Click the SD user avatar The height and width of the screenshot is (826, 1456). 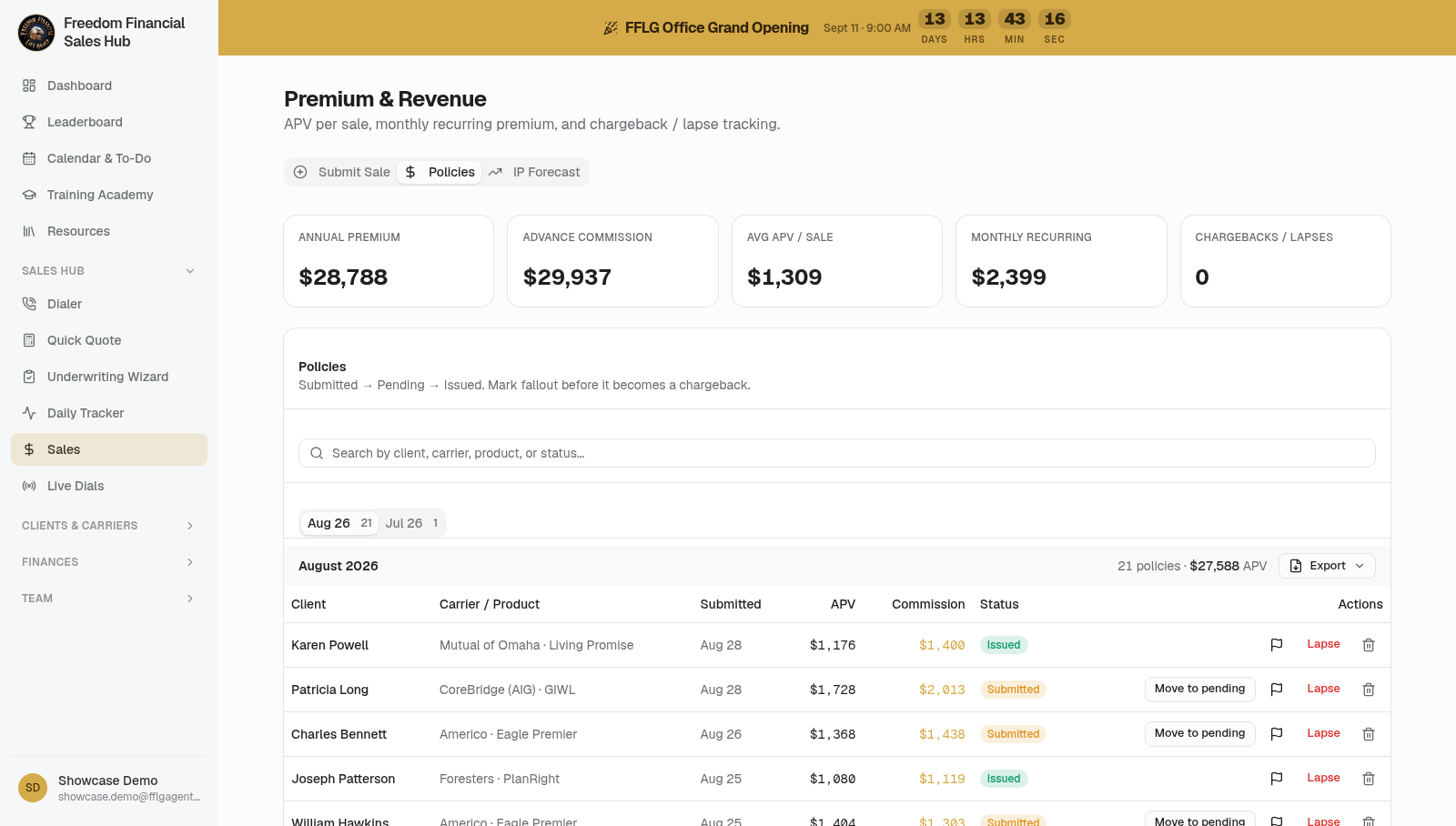click(x=33, y=788)
